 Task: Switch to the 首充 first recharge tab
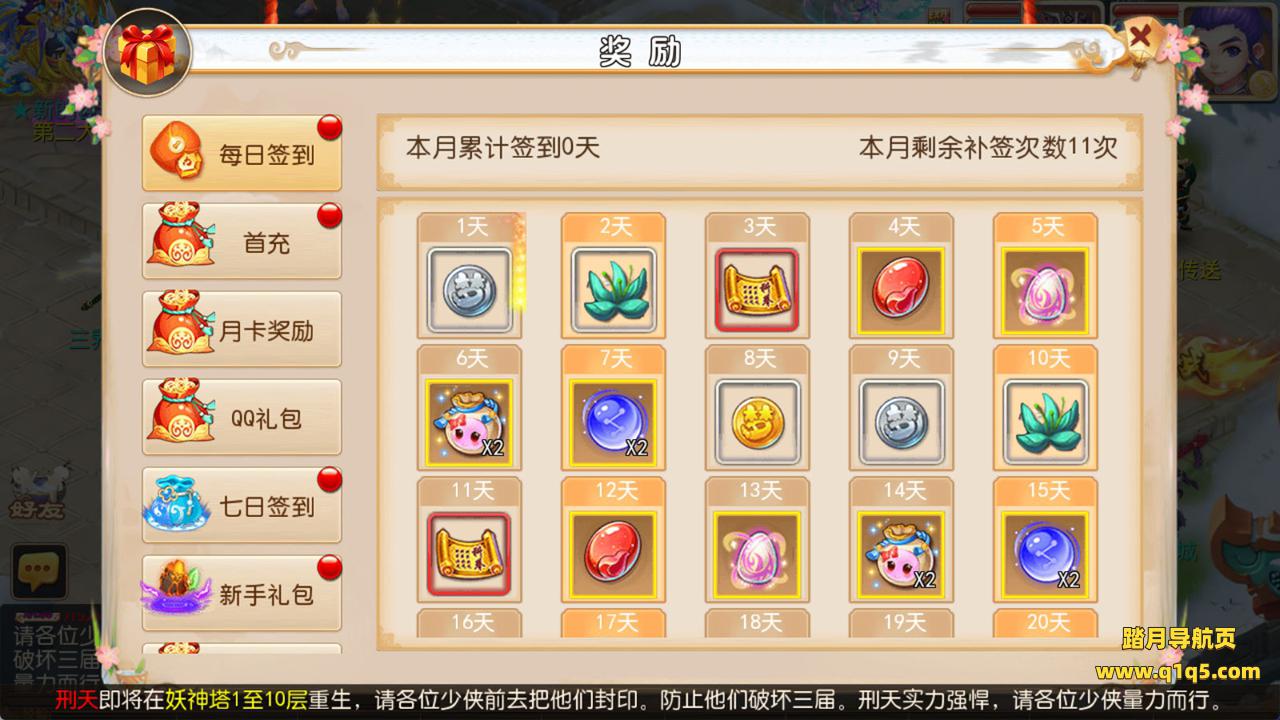pos(242,242)
